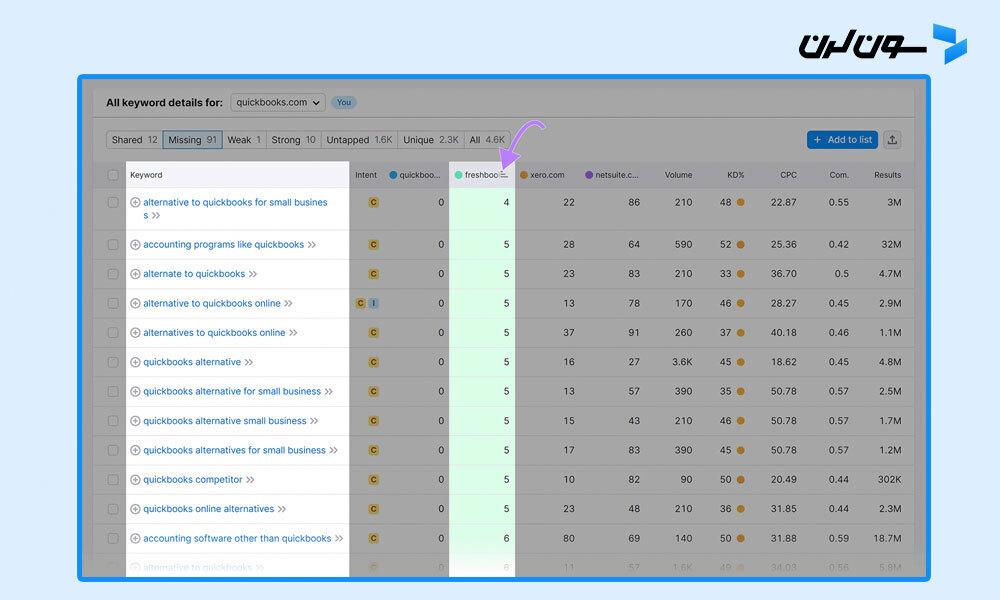Open the 'accounting software other than quickbooks' link
Screen dimensions: 1000x600
pyautogui.click(x=237, y=539)
